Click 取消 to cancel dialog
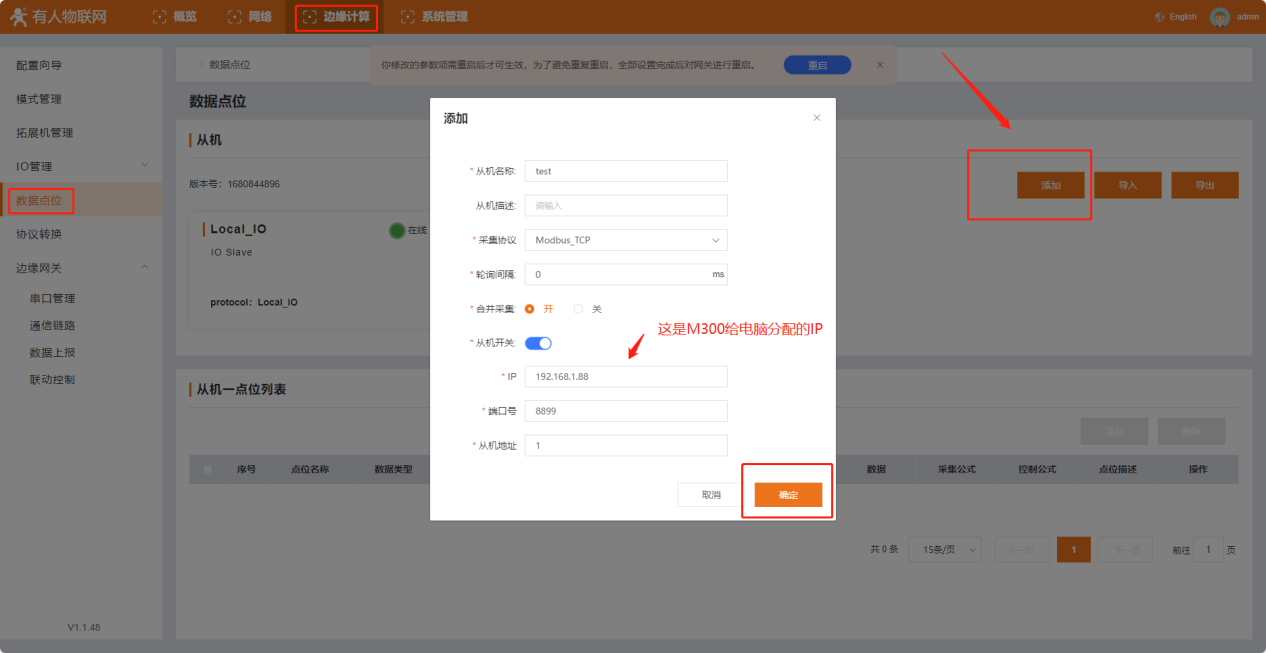This screenshot has height=653, width=1266. 711,495
